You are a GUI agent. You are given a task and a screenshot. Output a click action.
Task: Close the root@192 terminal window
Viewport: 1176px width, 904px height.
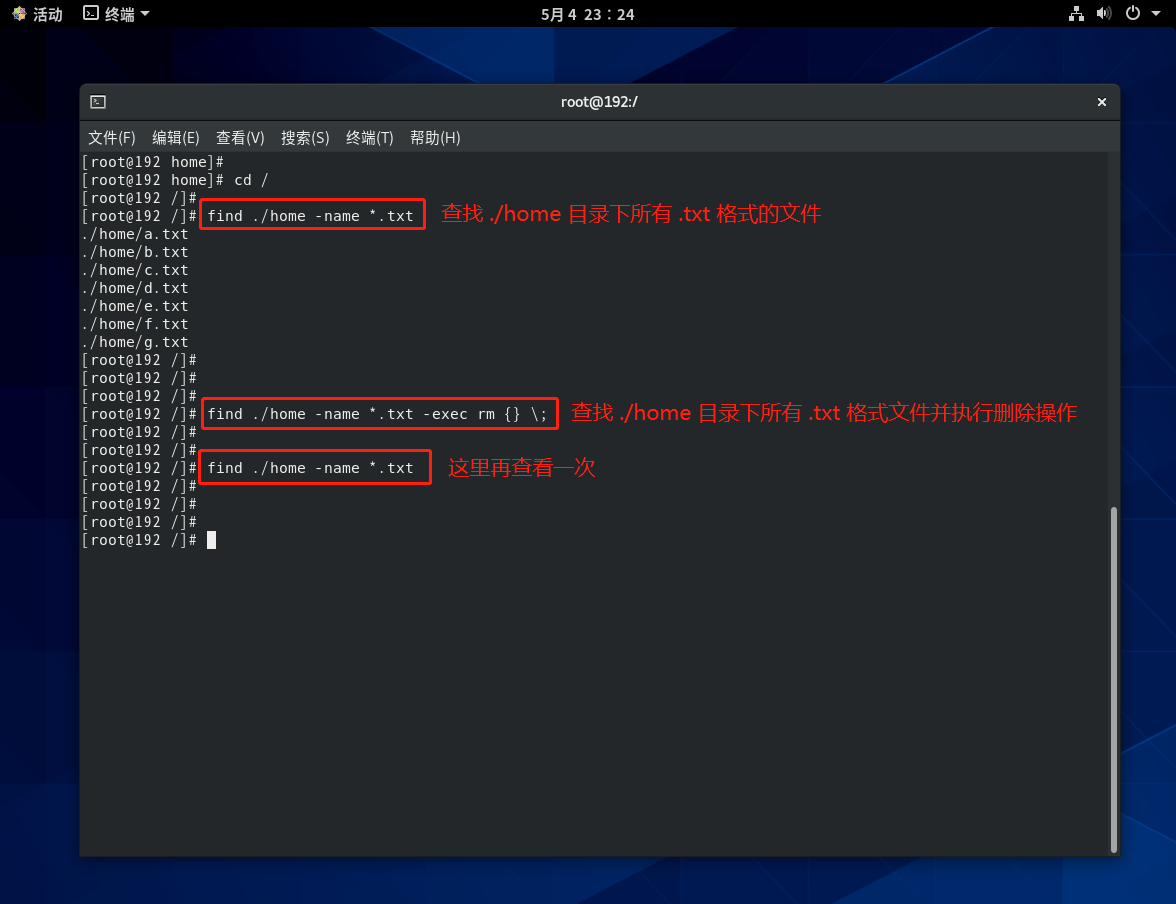[x=1102, y=102]
